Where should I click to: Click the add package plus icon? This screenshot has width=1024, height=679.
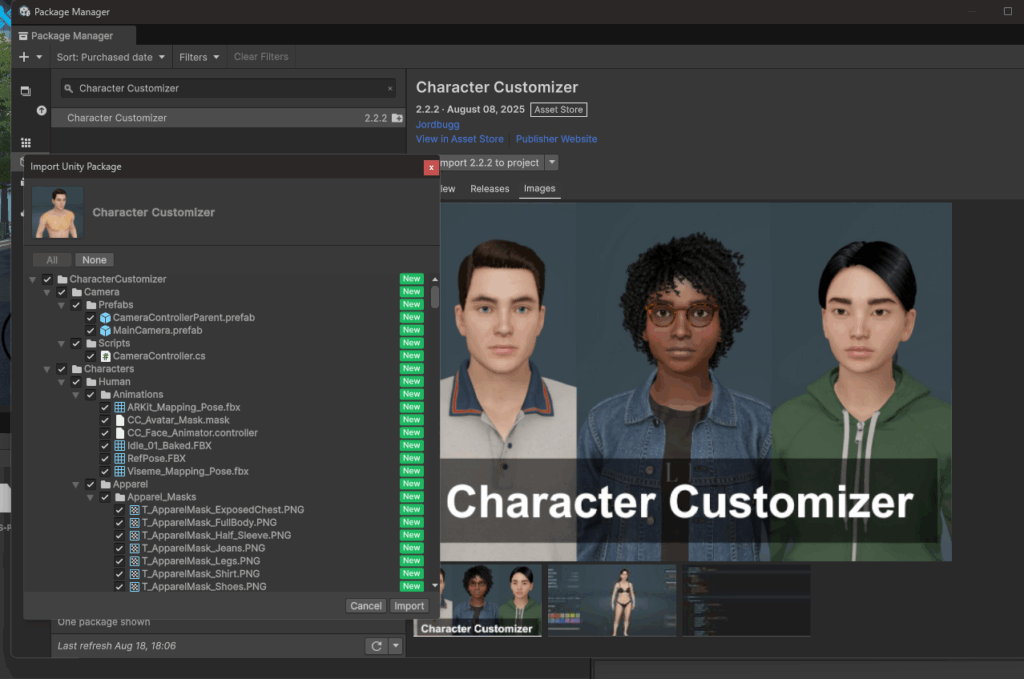click(x=24, y=57)
